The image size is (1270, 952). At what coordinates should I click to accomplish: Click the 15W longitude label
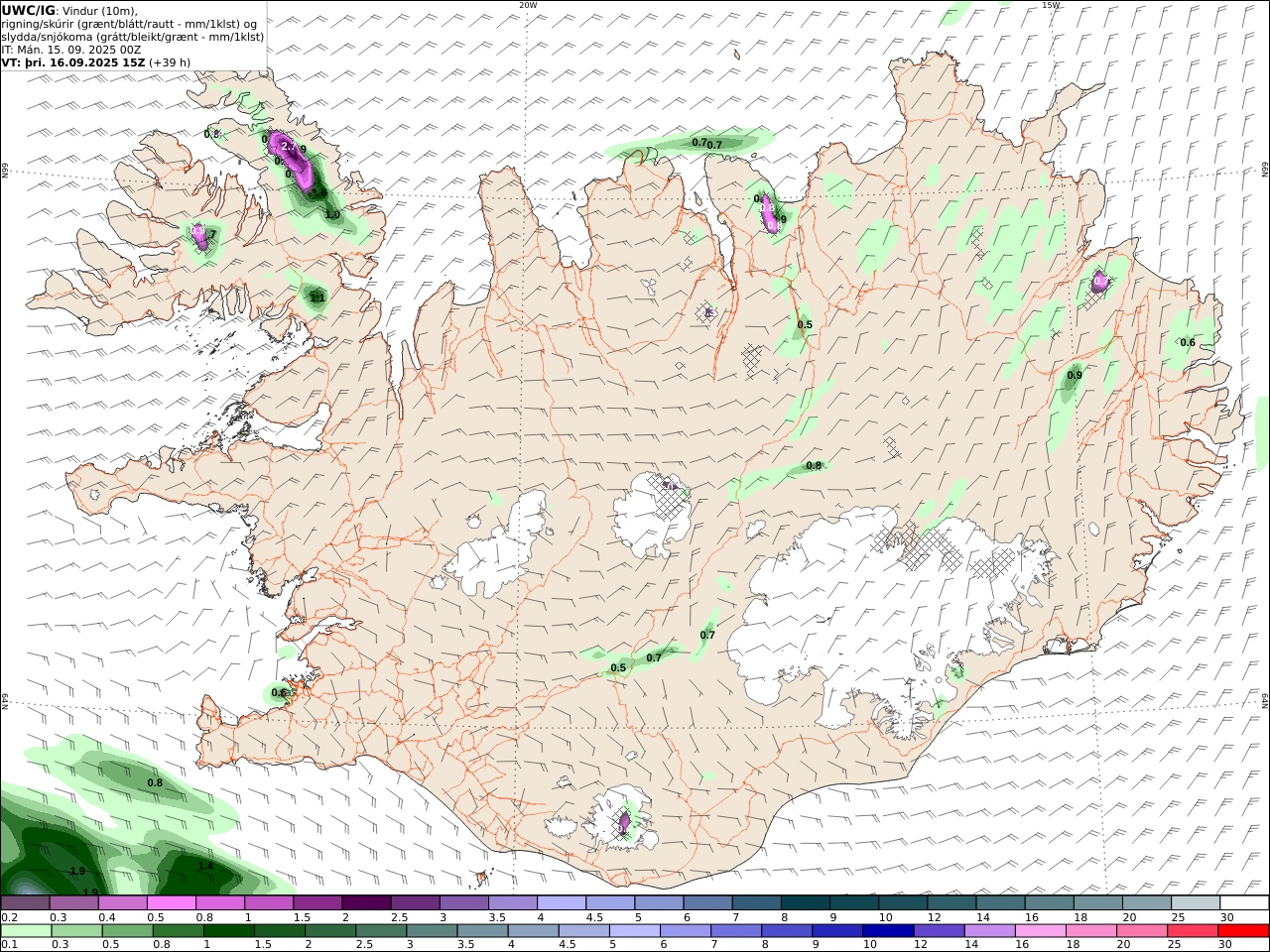[x=1051, y=5]
